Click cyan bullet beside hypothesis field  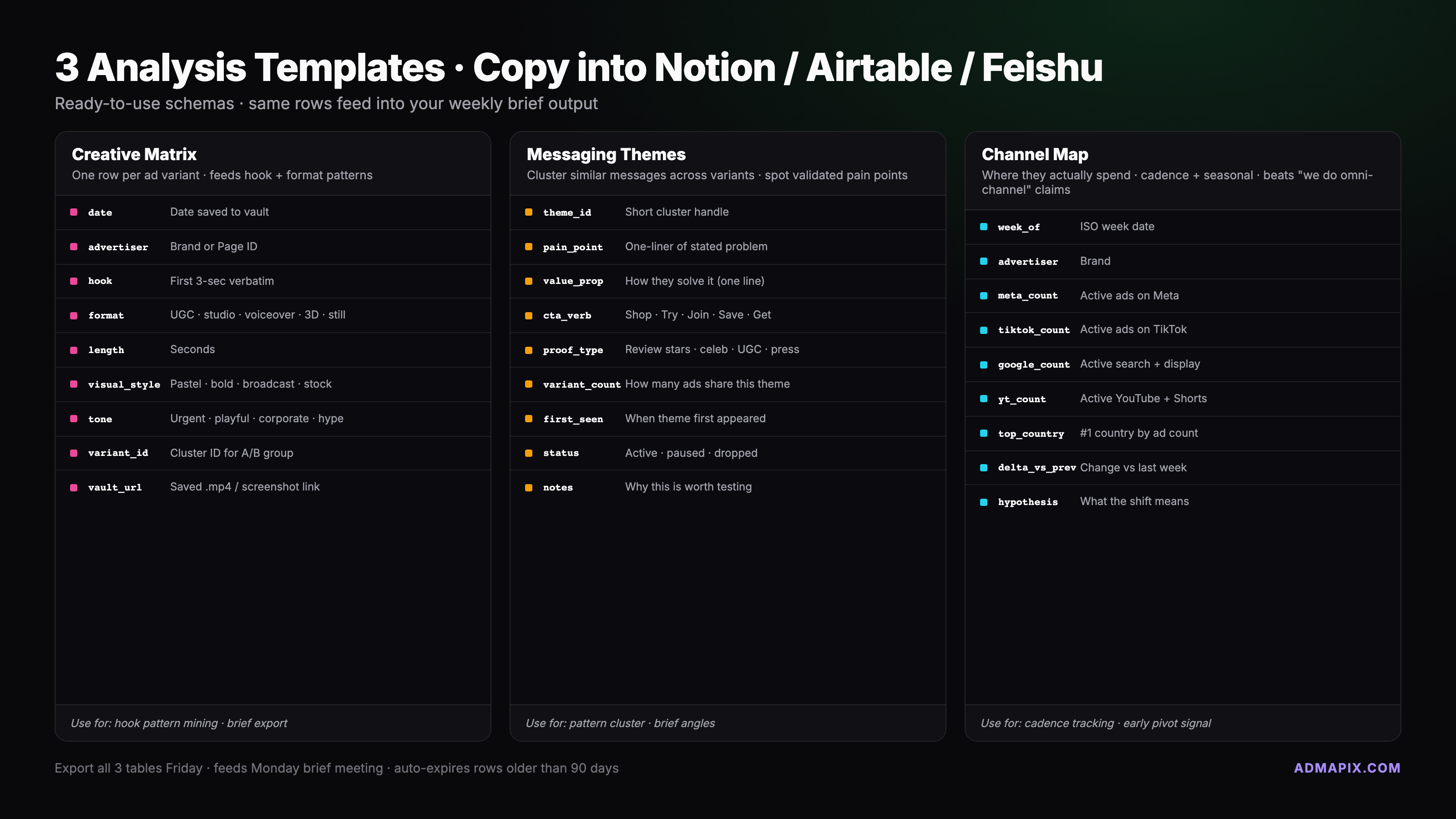983,502
